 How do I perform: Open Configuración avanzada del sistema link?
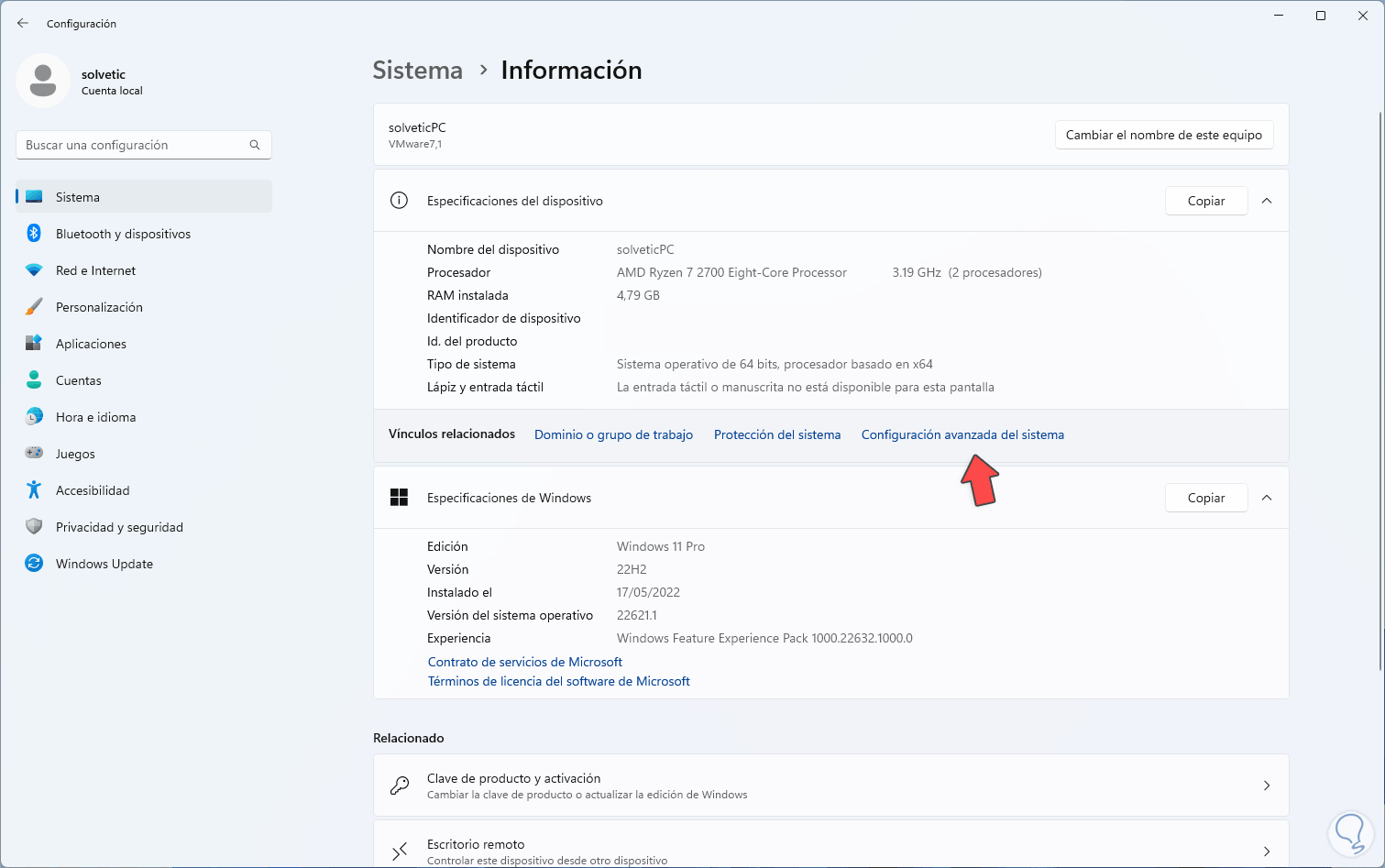(x=962, y=434)
